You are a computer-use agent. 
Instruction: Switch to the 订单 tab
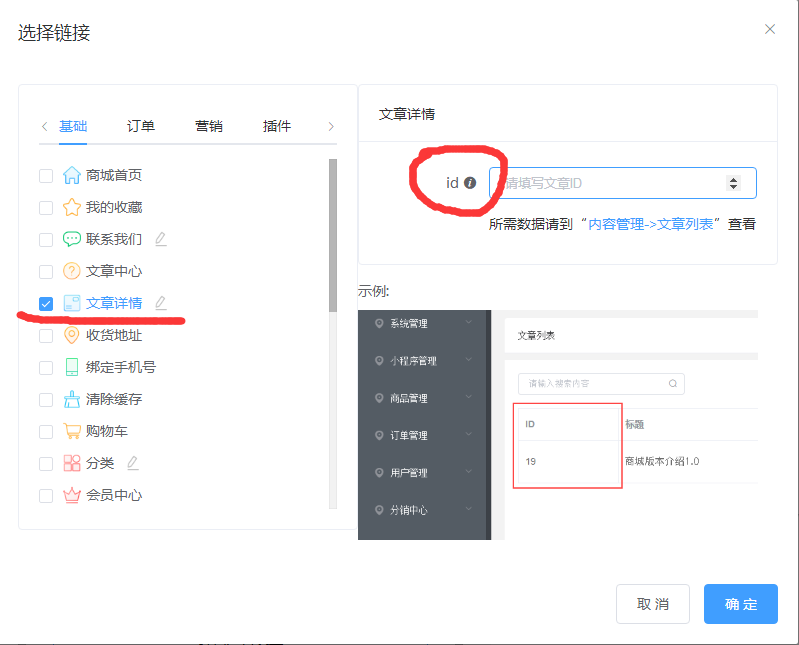[141, 126]
